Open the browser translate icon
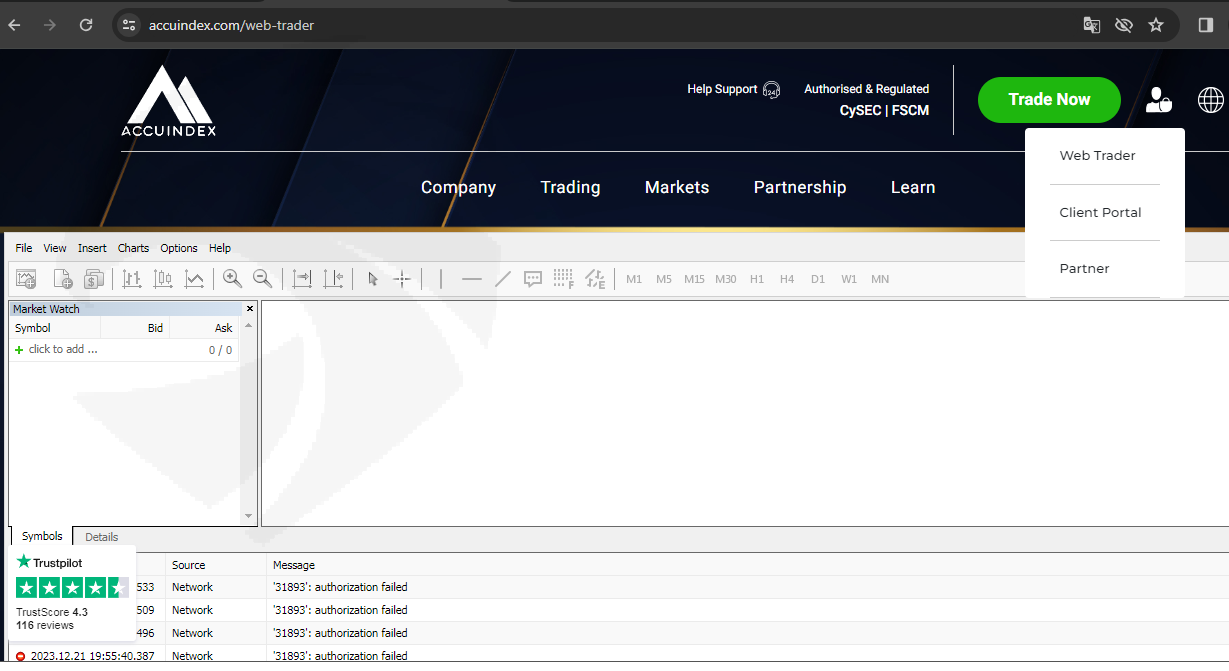This screenshot has height=671, width=1229. 1092,25
